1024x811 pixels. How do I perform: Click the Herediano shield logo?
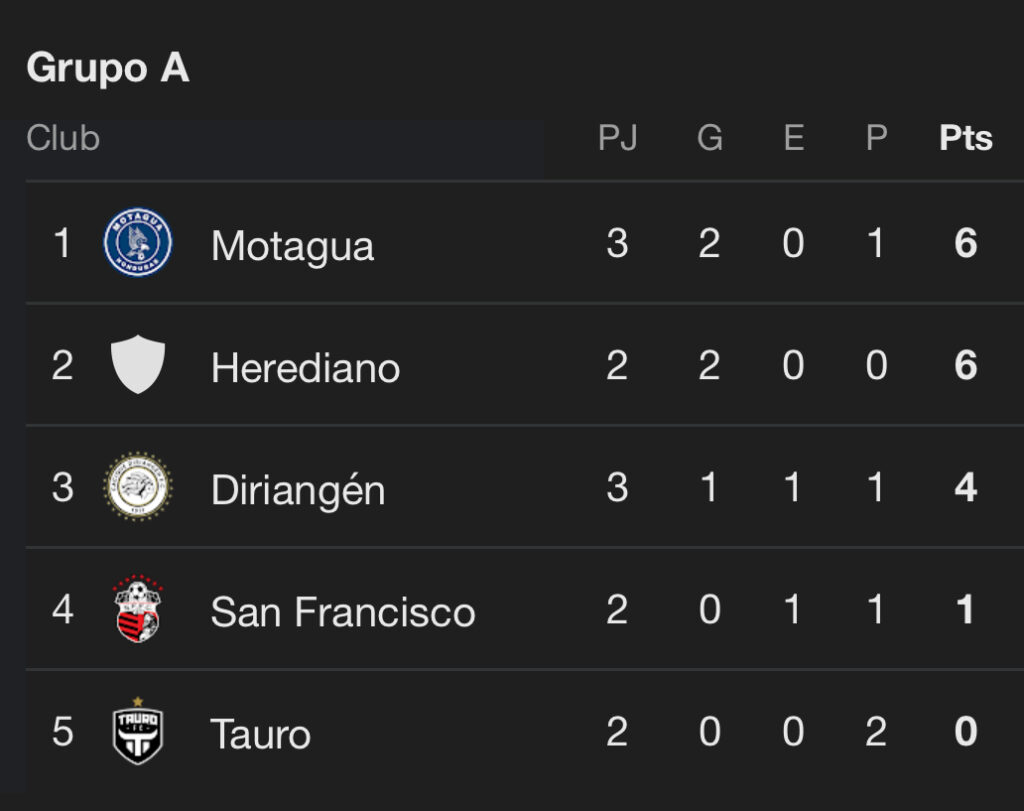[x=138, y=365]
